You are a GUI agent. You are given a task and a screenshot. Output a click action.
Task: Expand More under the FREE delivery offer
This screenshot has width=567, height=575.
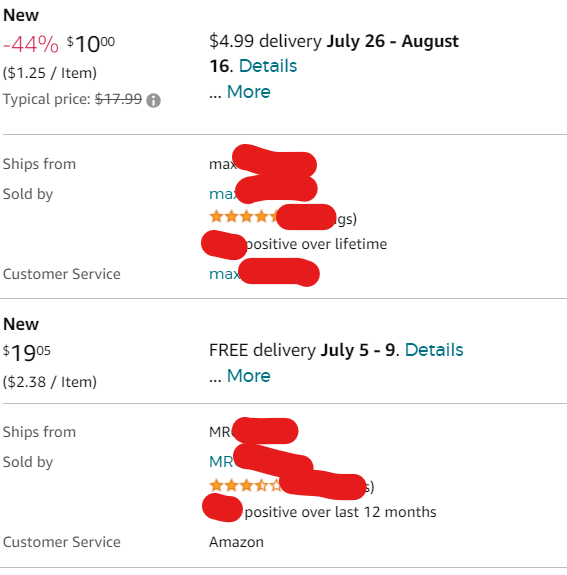pyautogui.click(x=249, y=376)
